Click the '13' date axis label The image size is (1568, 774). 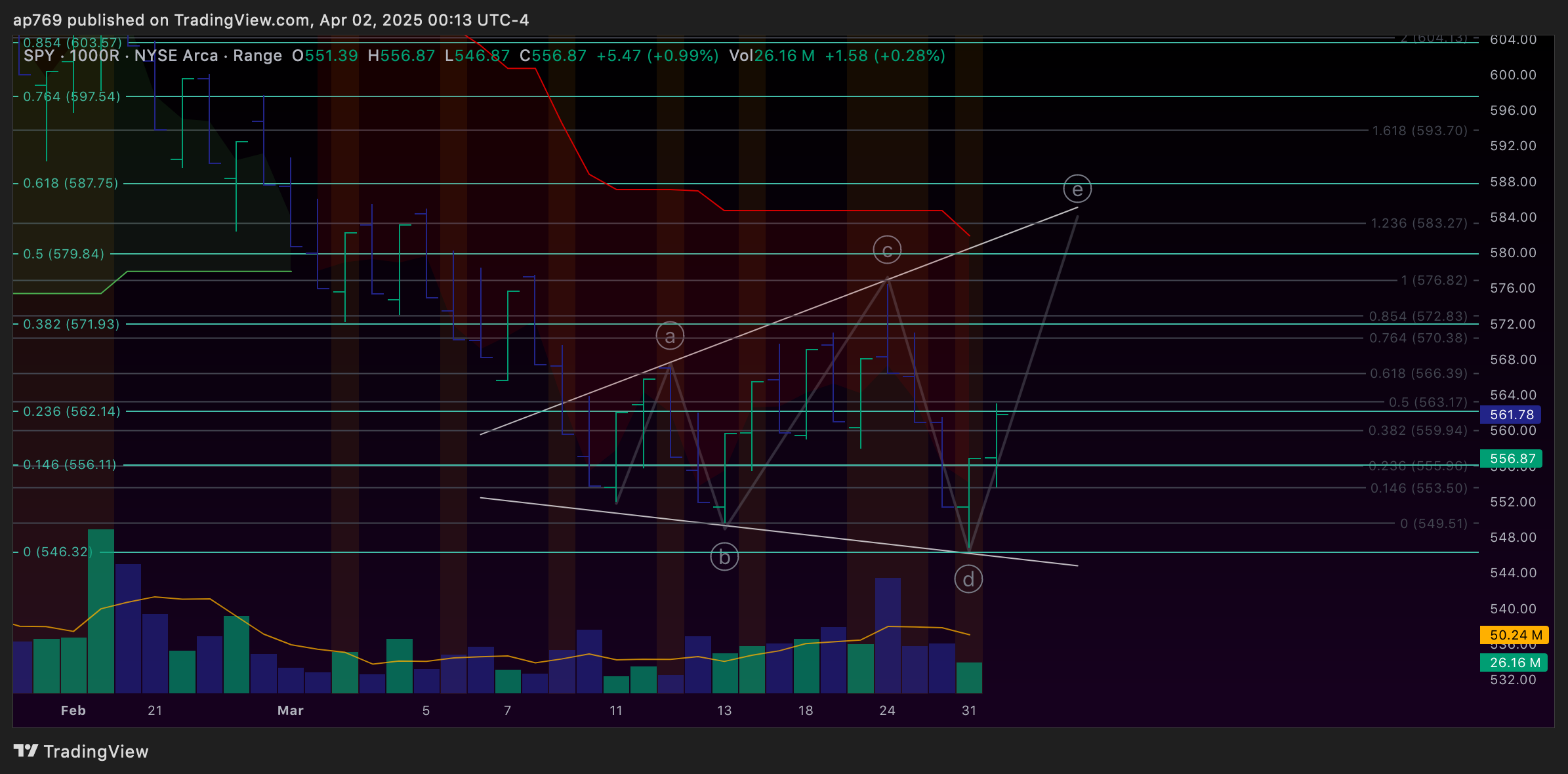click(x=724, y=710)
